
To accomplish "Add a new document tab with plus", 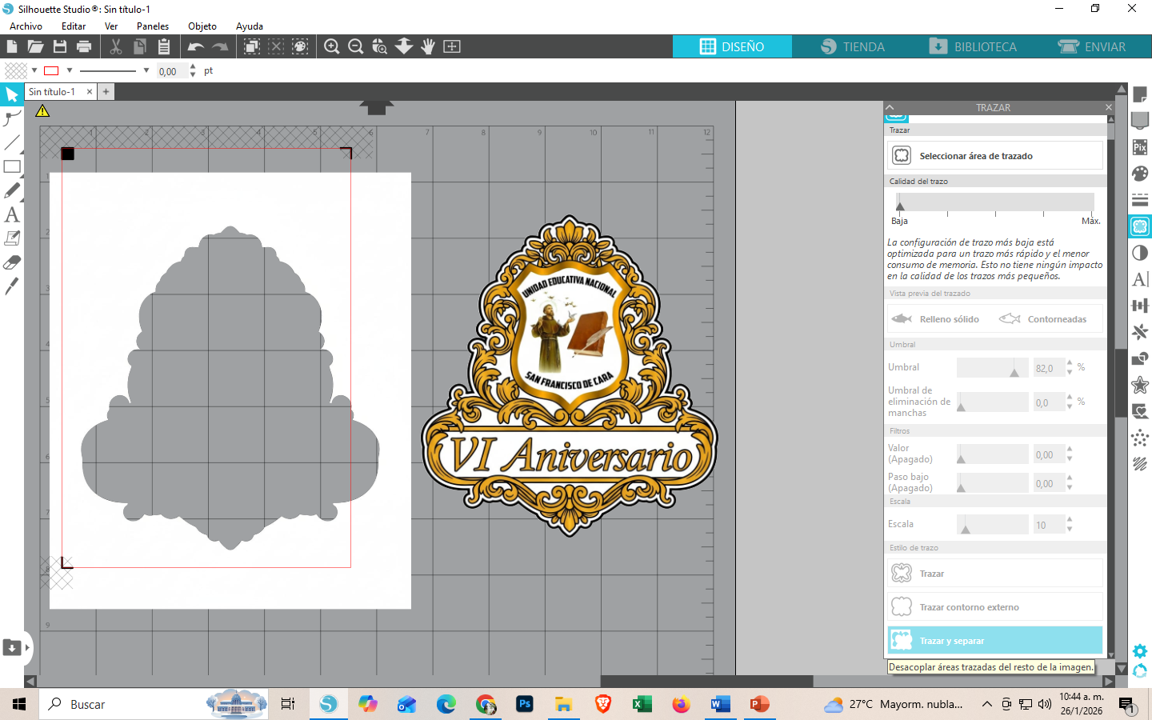I will (106, 92).
